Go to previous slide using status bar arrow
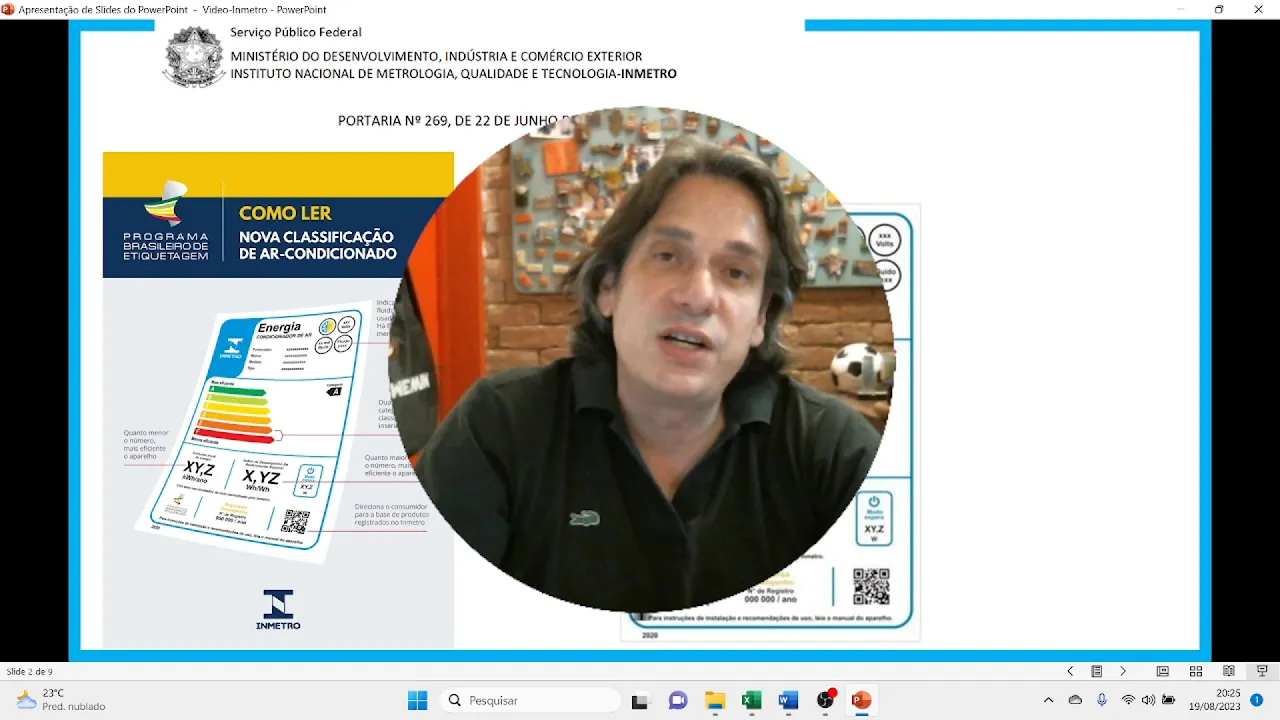The width and height of the screenshot is (1280, 720). (x=1070, y=671)
